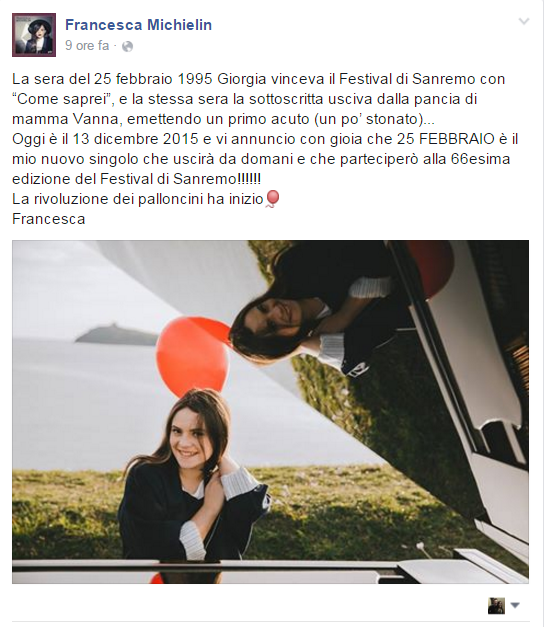Open the Francesca Michelin name link
Image resolution: width=544 pixels, height=627 pixels.
click(138, 25)
